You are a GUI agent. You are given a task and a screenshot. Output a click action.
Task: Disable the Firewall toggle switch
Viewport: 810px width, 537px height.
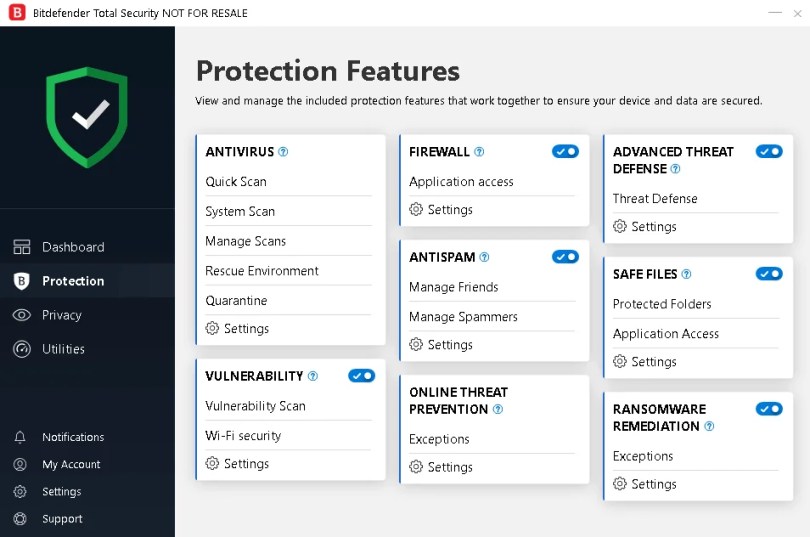565,151
